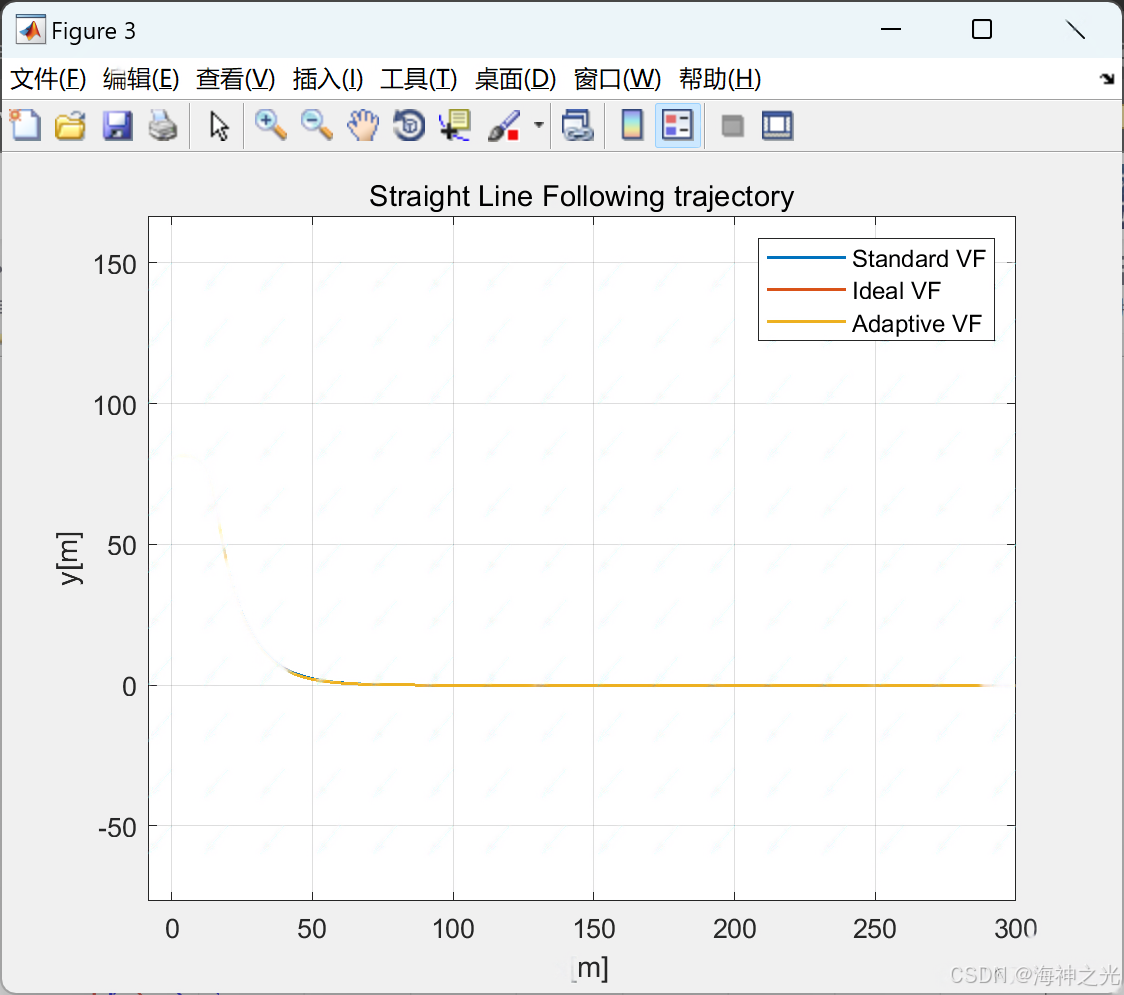Click the 250 tick on x-axis
The height and width of the screenshot is (995, 1124).
point(875,929)
